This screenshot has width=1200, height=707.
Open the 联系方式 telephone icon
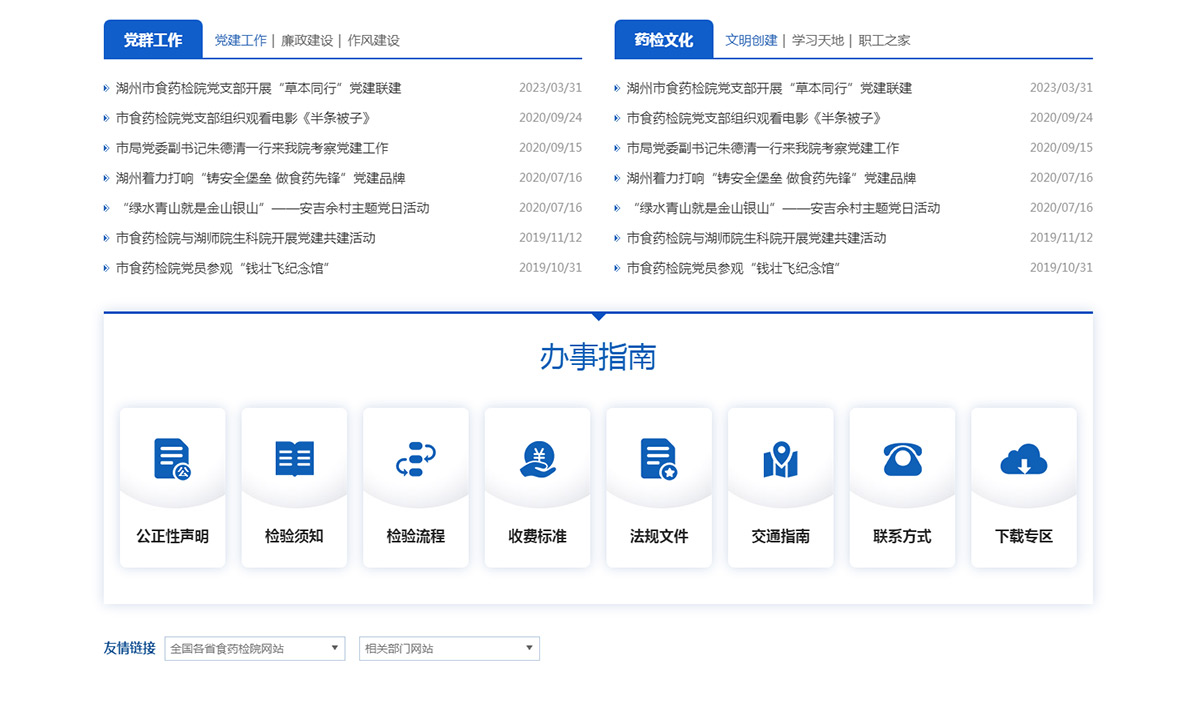point(902,459)
